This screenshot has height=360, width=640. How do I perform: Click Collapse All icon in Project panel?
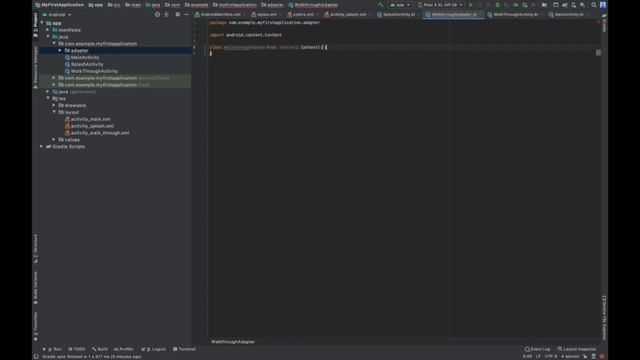[x=166, y=14]
